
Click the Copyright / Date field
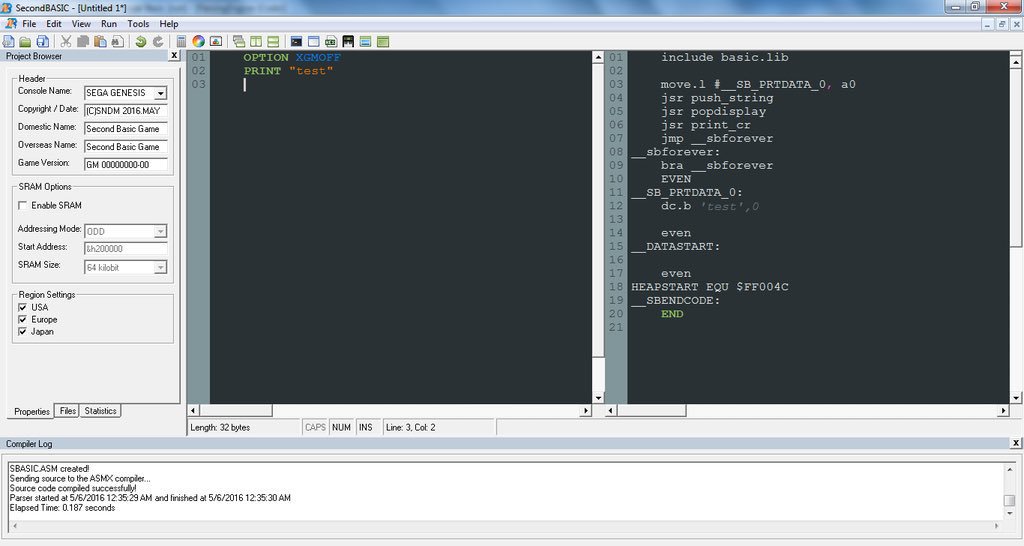point(126,111)
